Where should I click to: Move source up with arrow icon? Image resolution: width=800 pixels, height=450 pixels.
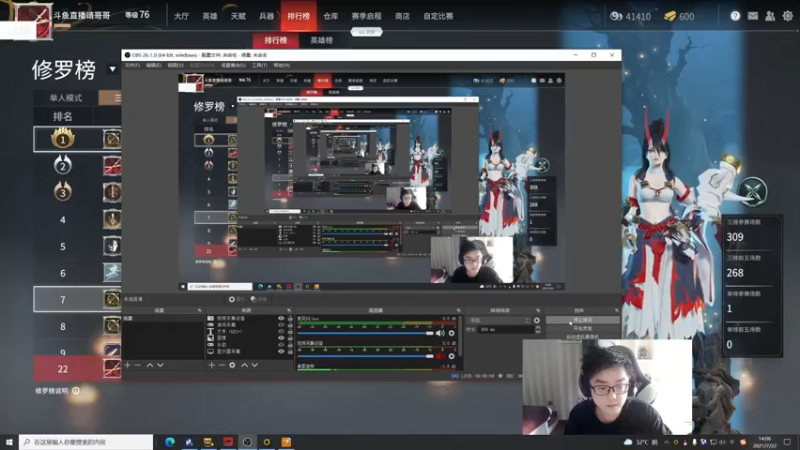244,365
